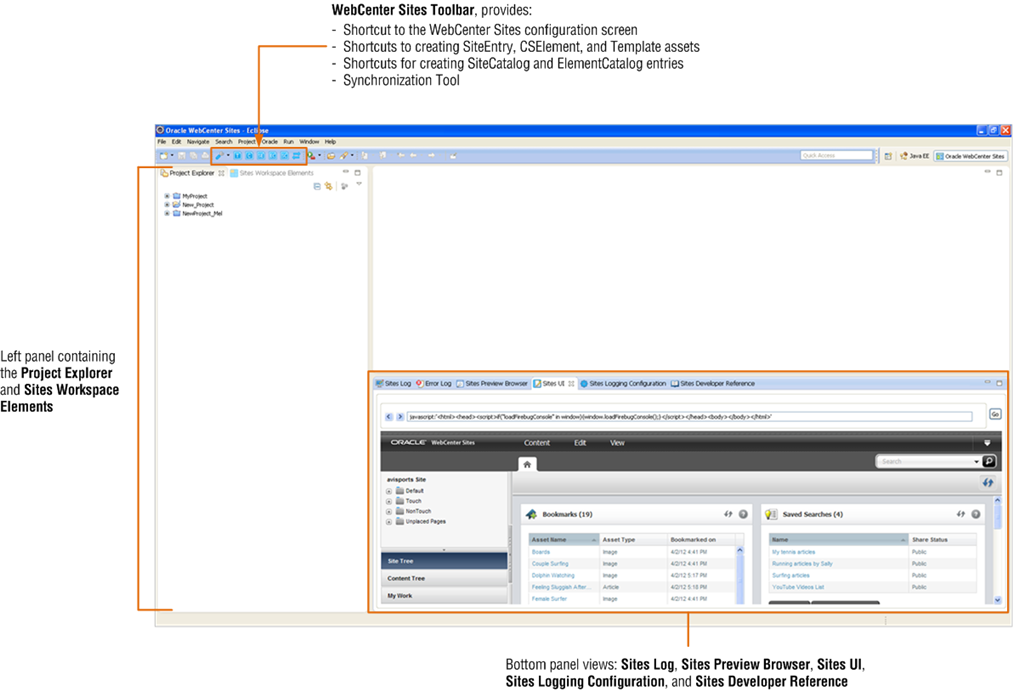Open help for the Saved Searches widget
Screen dimensions: 1013x691
point(976,514)
